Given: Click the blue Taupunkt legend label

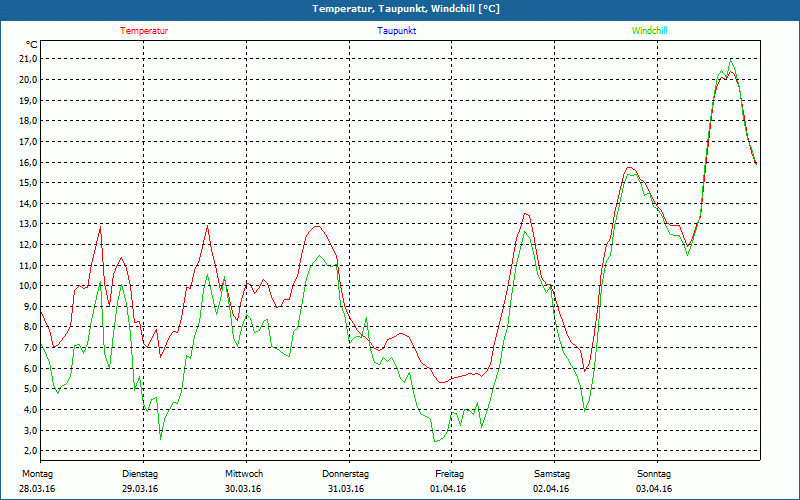Looking at the screenshot, I should coord(396,31).
